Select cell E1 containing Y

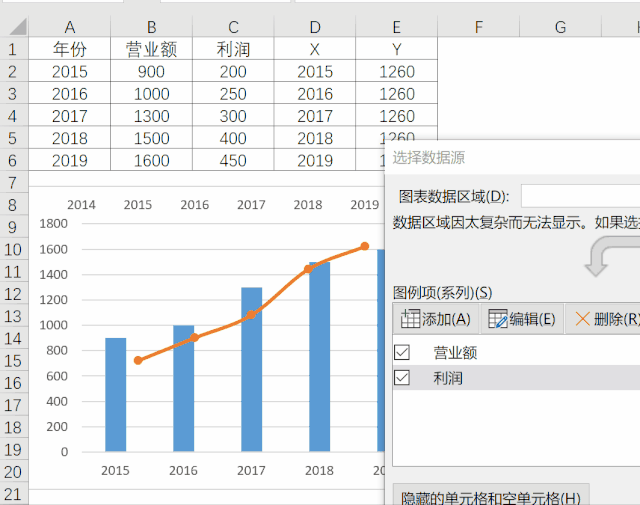point(396,49)
